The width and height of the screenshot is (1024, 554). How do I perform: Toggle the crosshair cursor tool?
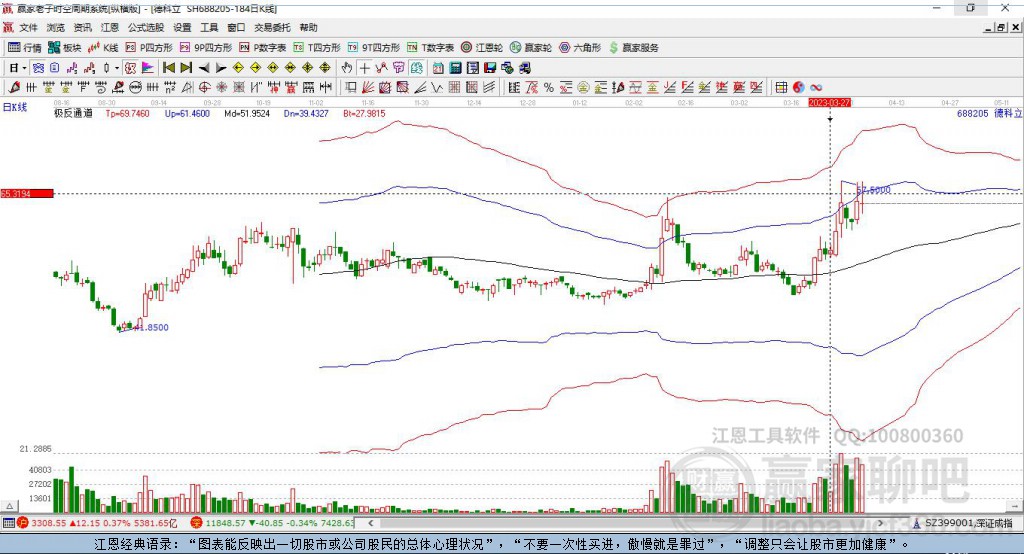[x=365, y=68]
